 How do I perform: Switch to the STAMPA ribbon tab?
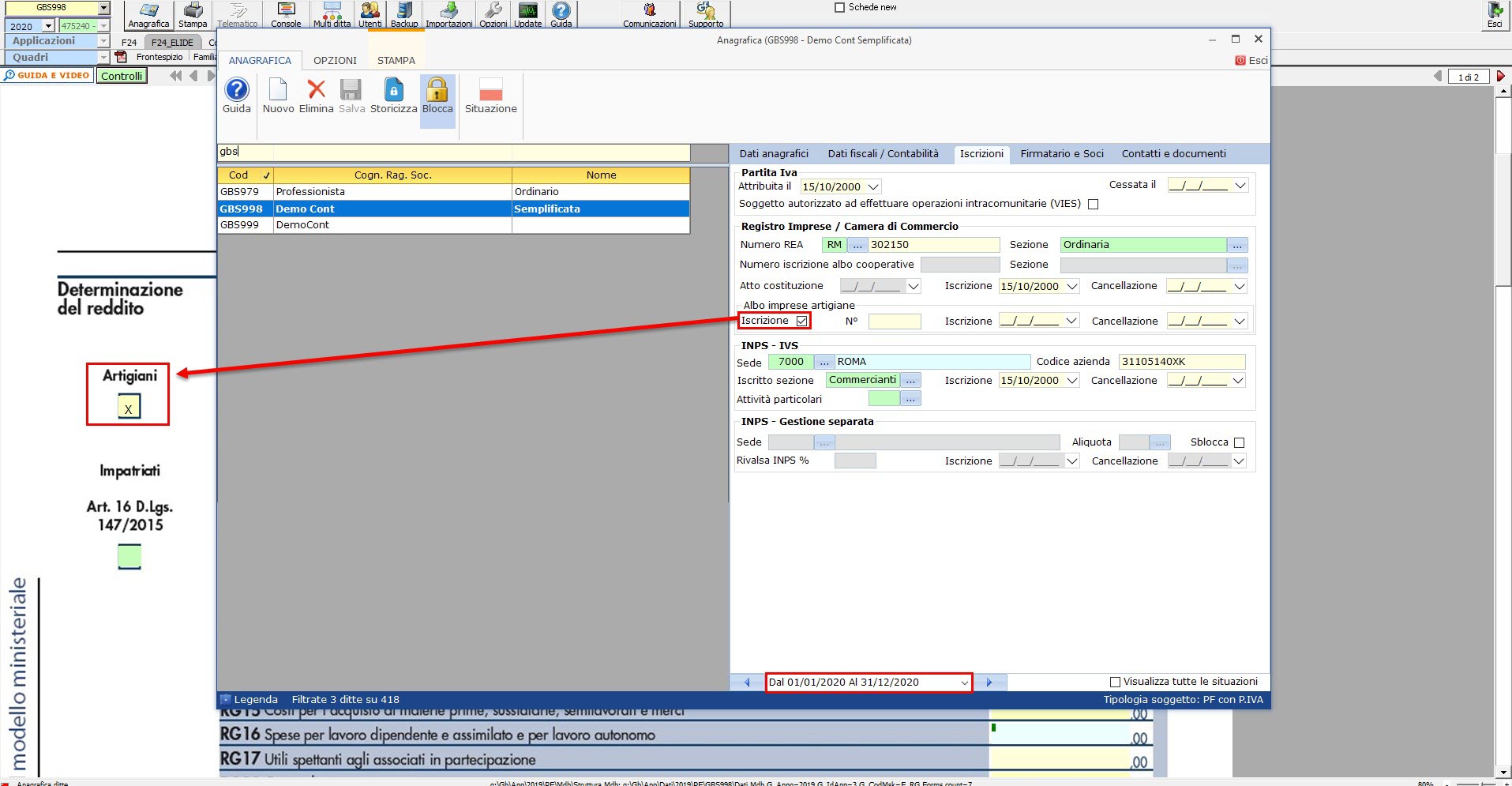[396, 60]
